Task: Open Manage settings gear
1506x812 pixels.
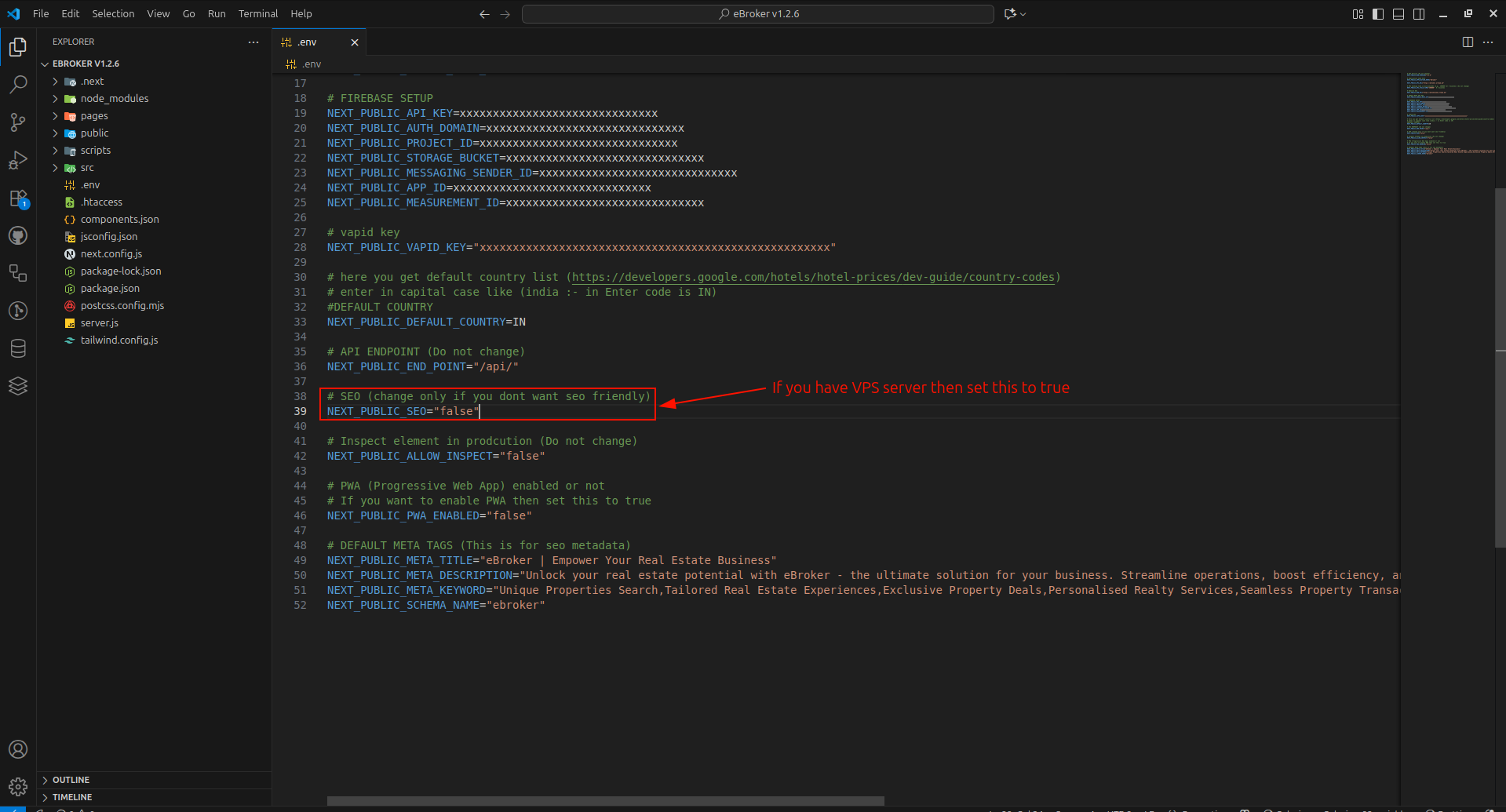Action: (18, 786)
